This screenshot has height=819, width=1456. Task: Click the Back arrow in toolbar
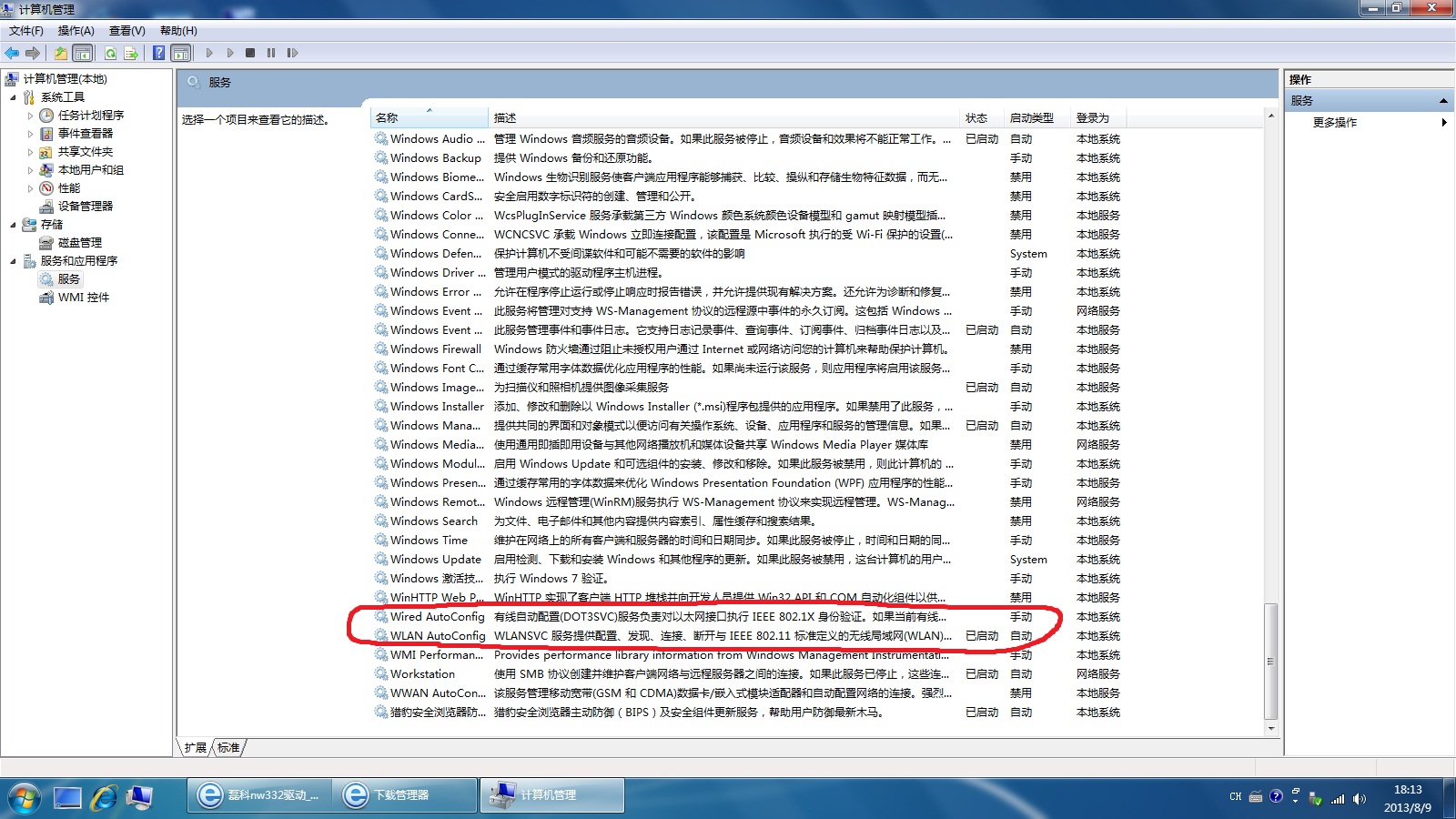(x=12, y=53)
